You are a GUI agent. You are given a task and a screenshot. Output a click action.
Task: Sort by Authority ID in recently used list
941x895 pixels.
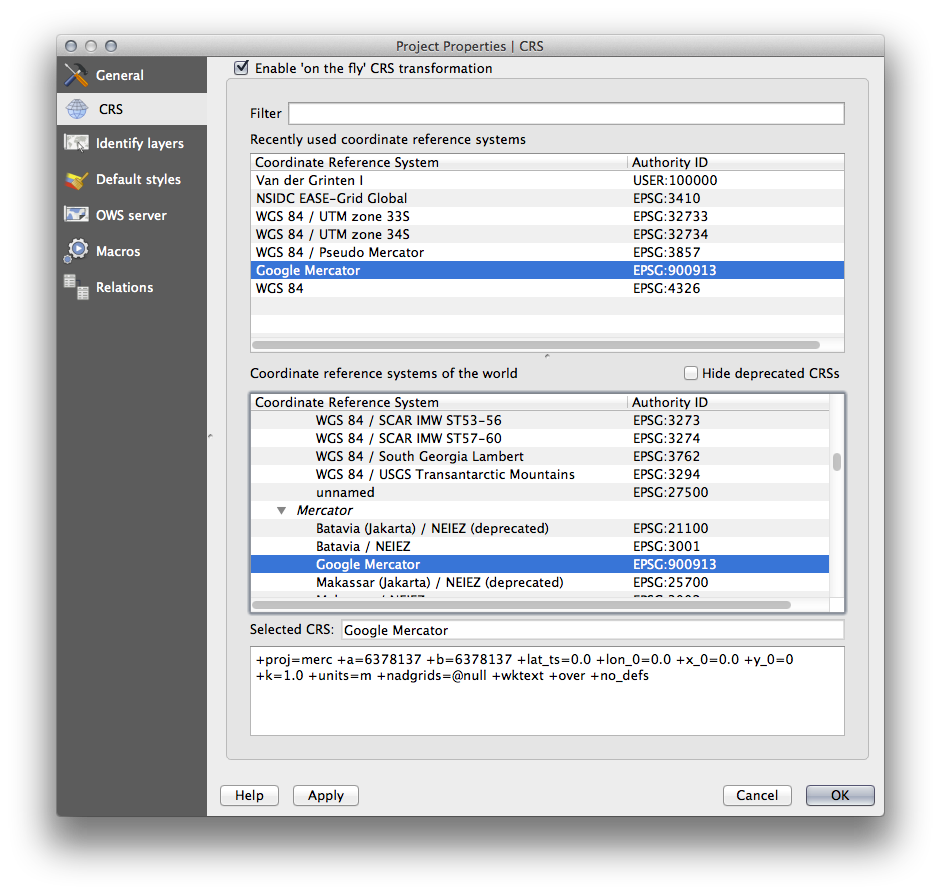click(x=668, y=162)
